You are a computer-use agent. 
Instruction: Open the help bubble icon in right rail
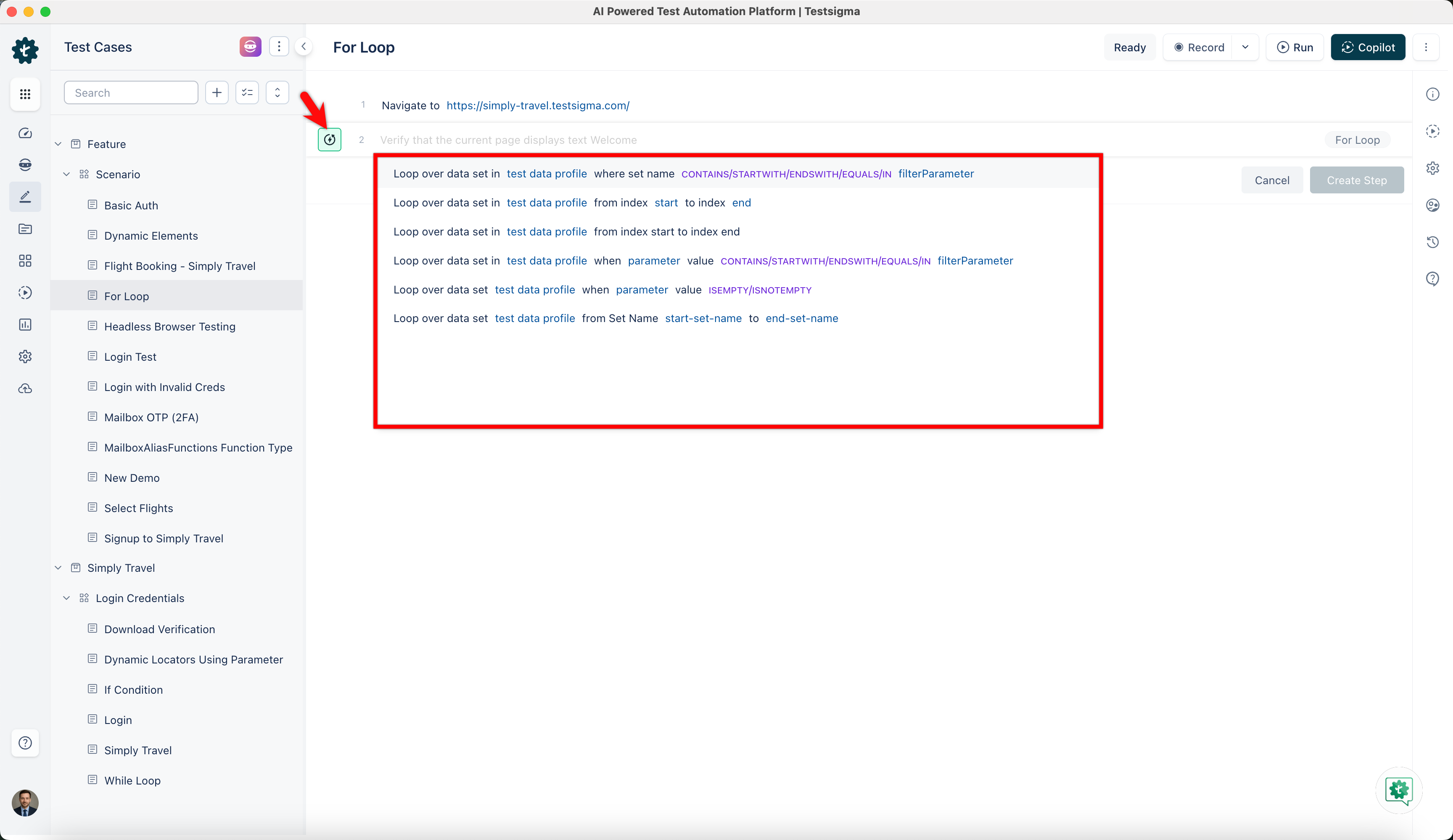(1433, 279)
